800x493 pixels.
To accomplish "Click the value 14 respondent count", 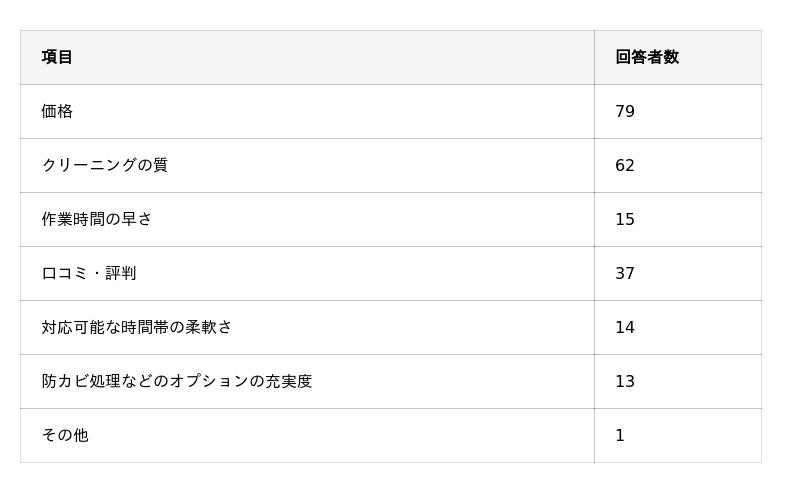I will tap(625, 327).
